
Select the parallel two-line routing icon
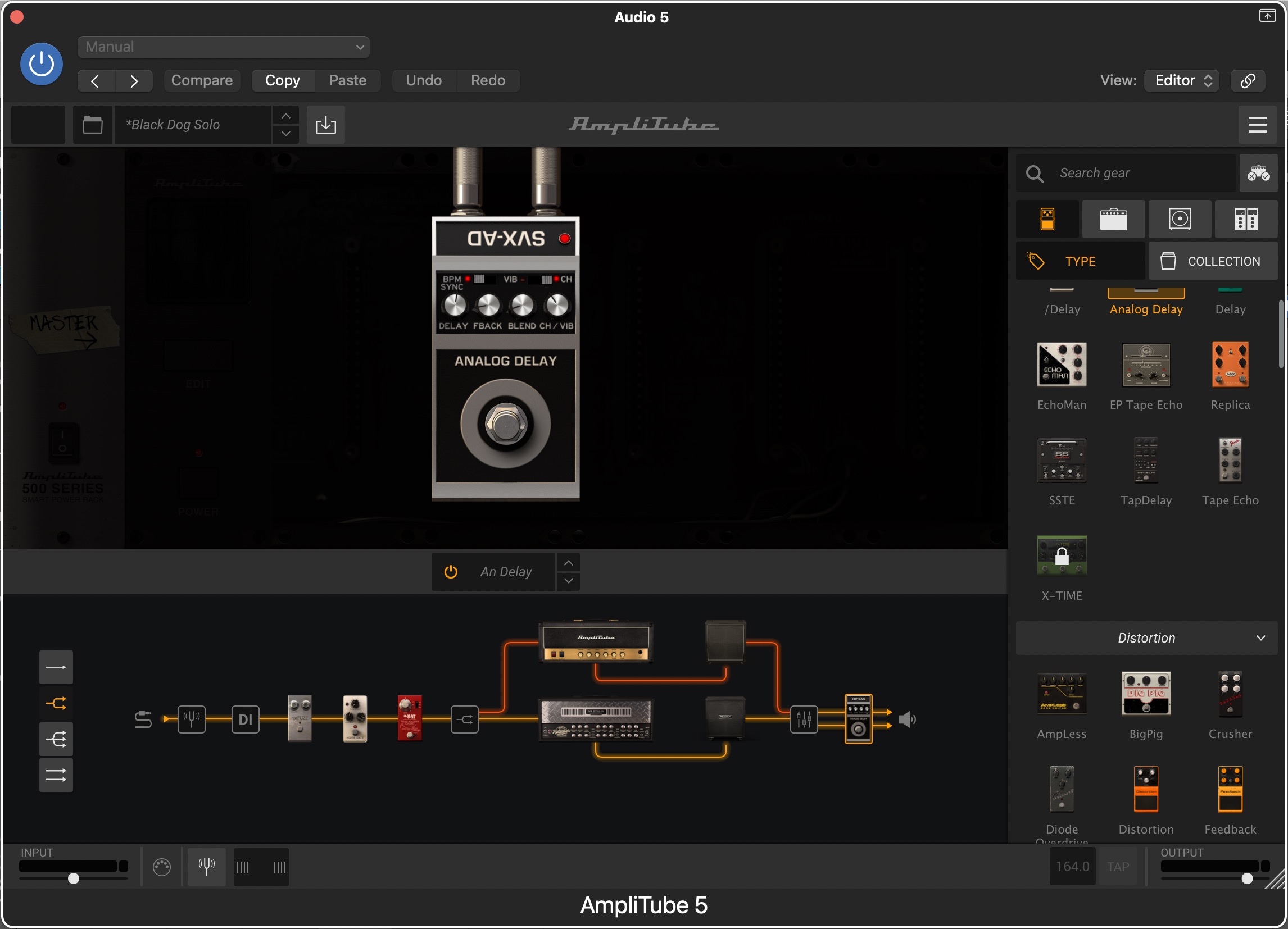pyautogui.click(x=56, y=775)
